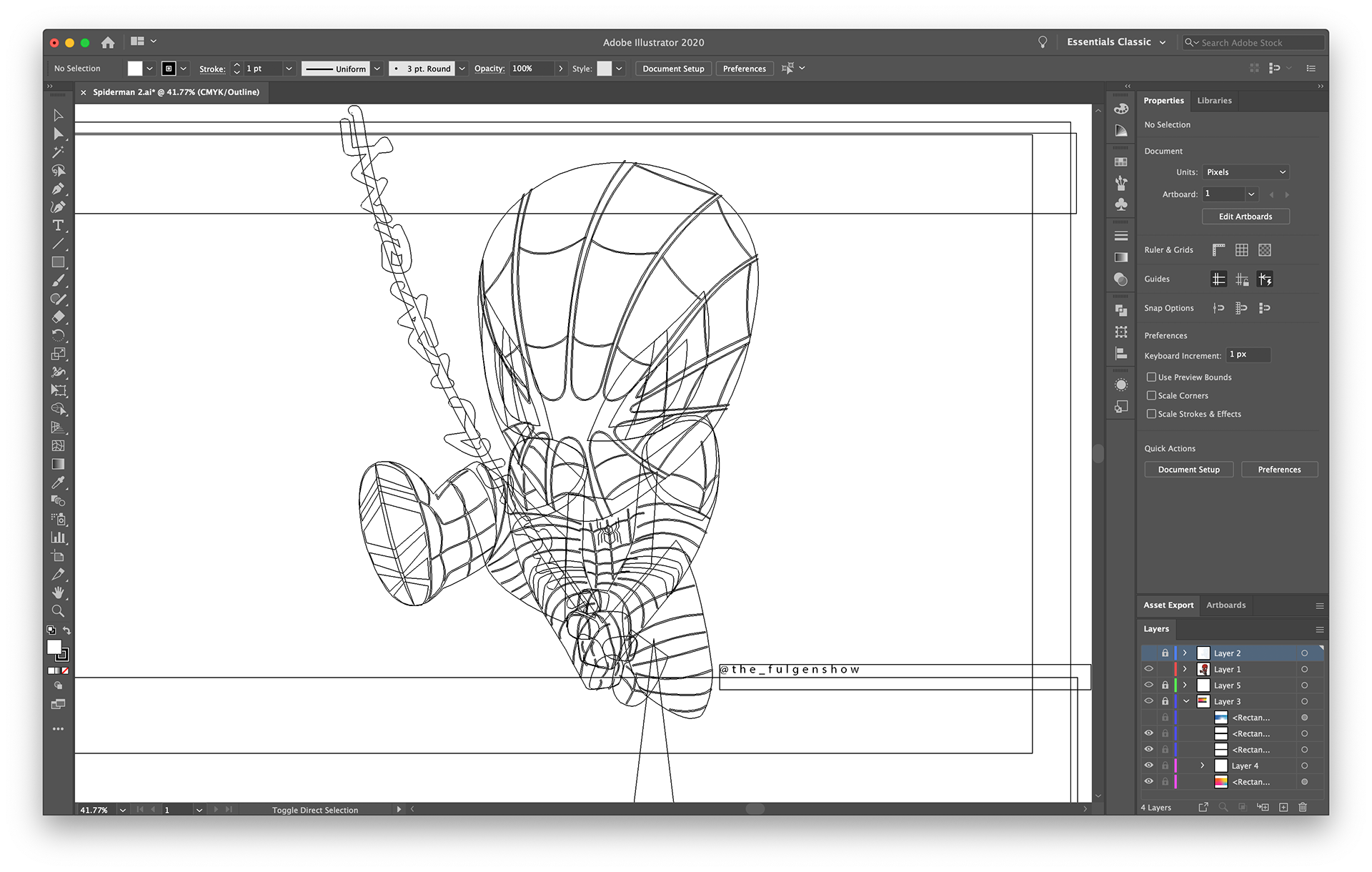This screenshot has width=1372, height=872.
Task: Toggle the lock on Layer 5
Action: click(1165, 685)
